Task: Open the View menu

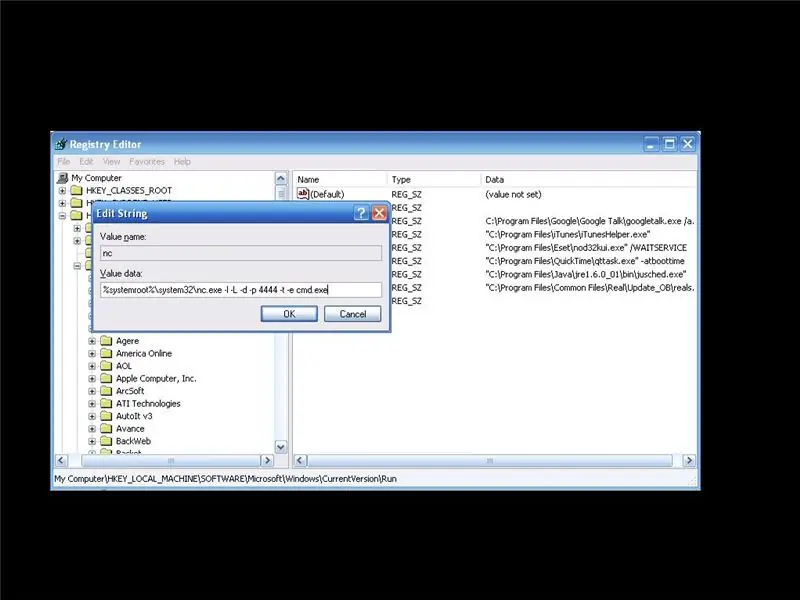Action: 111,162
